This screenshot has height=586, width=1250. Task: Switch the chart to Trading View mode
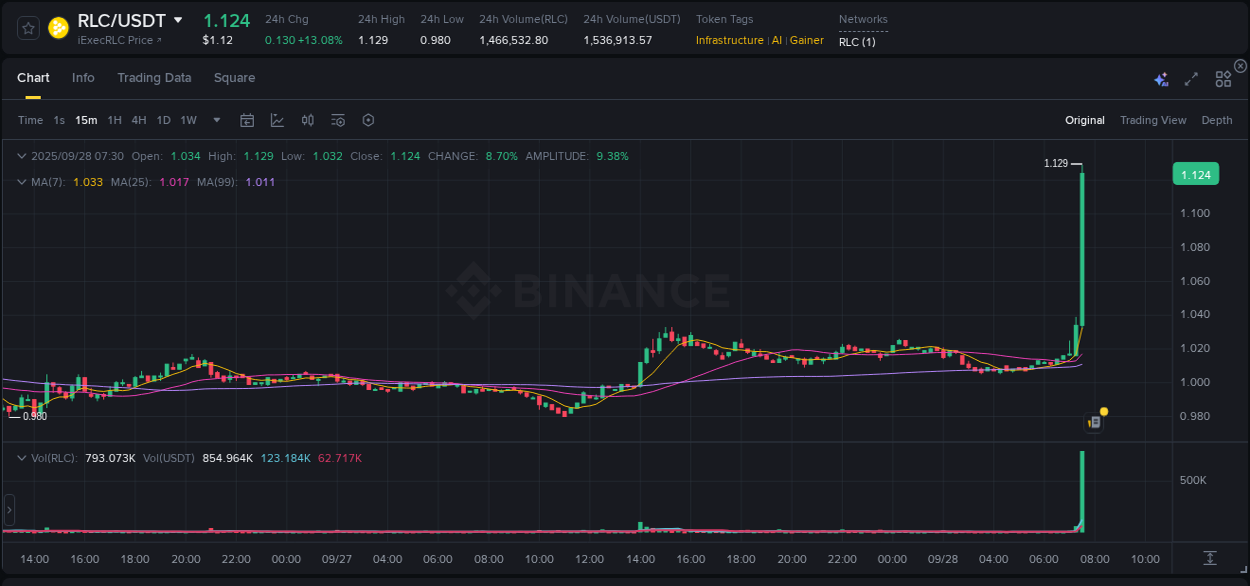click(1153, 120)
